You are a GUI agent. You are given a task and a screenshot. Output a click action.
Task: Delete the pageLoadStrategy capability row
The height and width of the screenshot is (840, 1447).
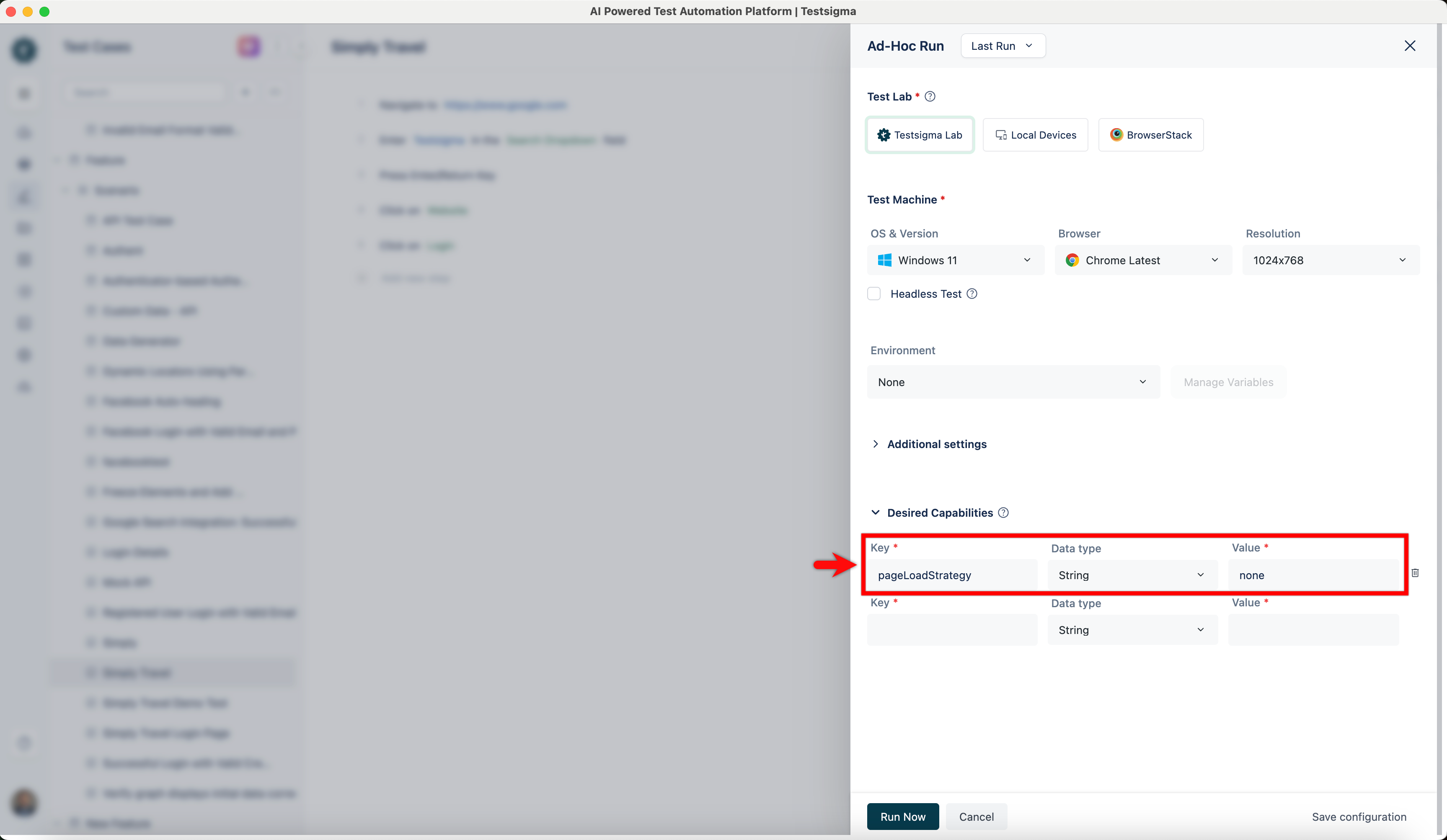pyautogui.click(x=1415, y=572)
